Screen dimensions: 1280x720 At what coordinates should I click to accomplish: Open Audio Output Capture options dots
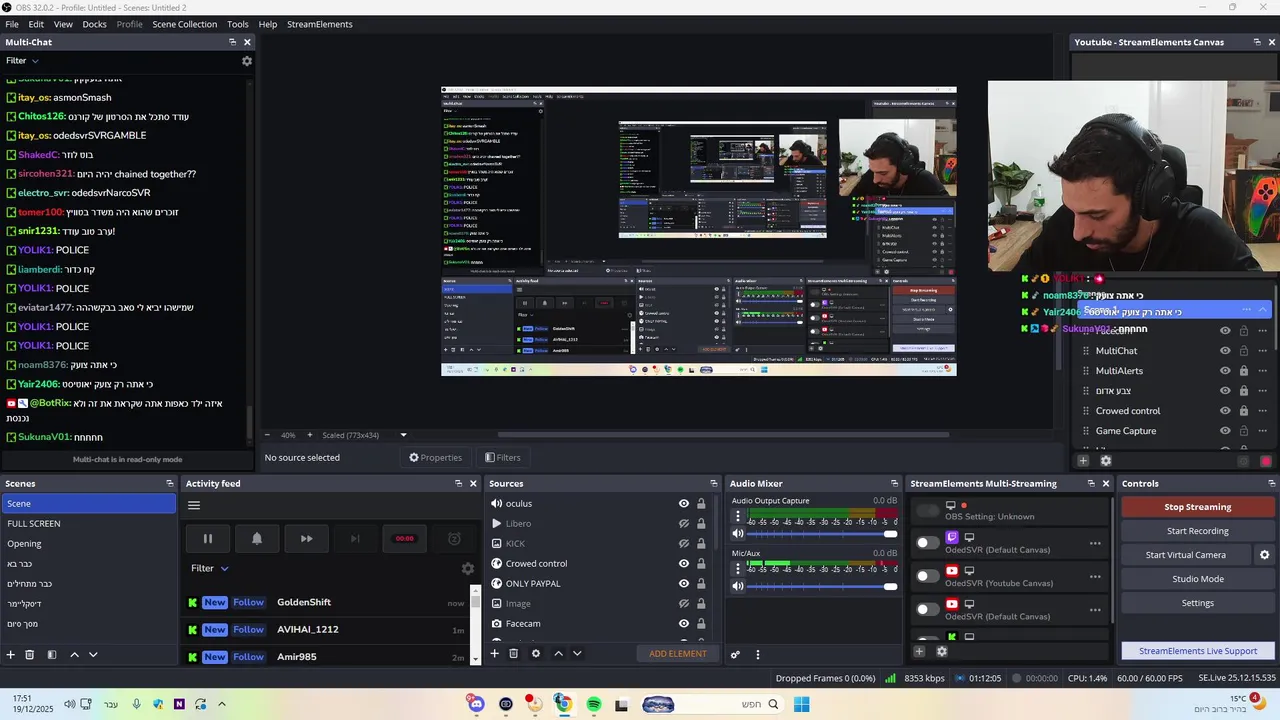(x=738, y=517)
